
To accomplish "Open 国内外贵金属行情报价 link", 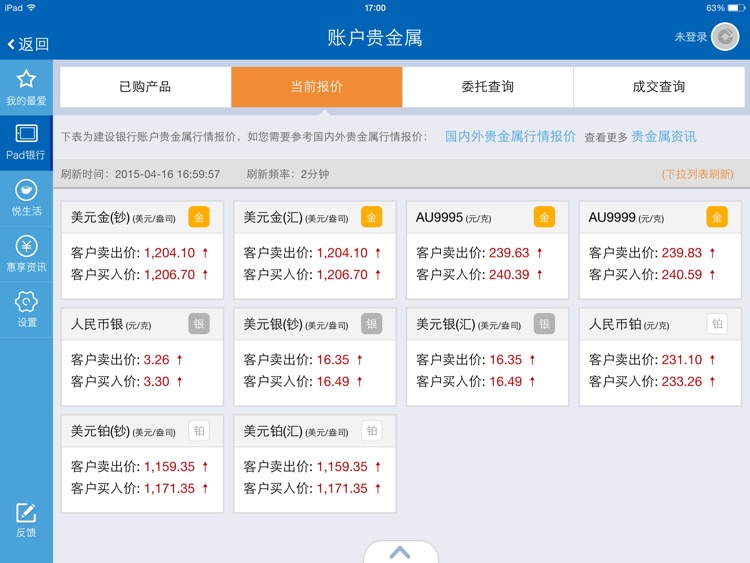I will point(510,136).
